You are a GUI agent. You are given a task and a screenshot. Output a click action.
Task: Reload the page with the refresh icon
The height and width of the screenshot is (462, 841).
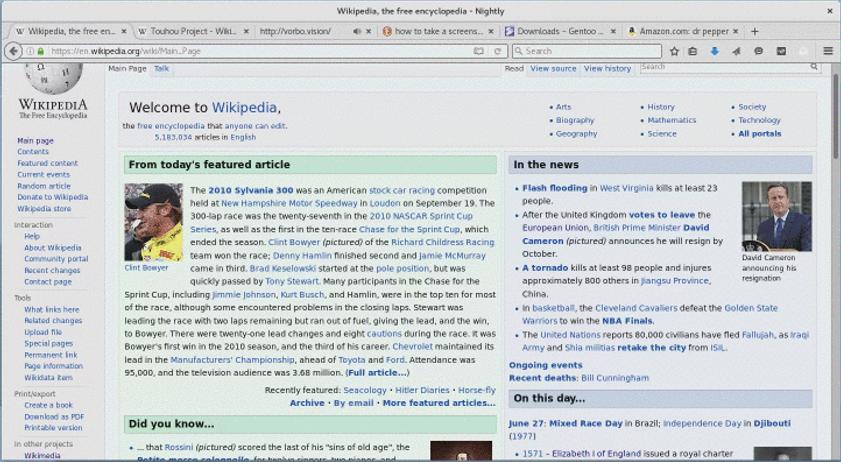498,51
